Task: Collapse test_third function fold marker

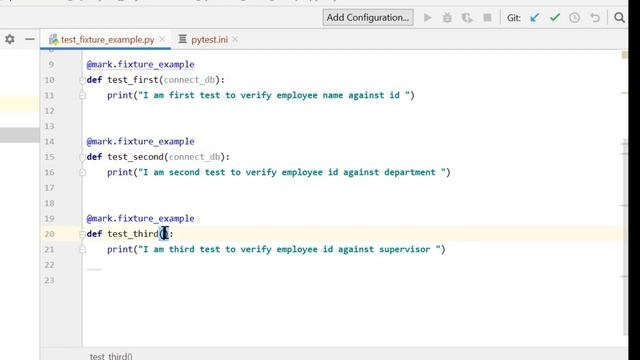Action: [x=82, y=234]
